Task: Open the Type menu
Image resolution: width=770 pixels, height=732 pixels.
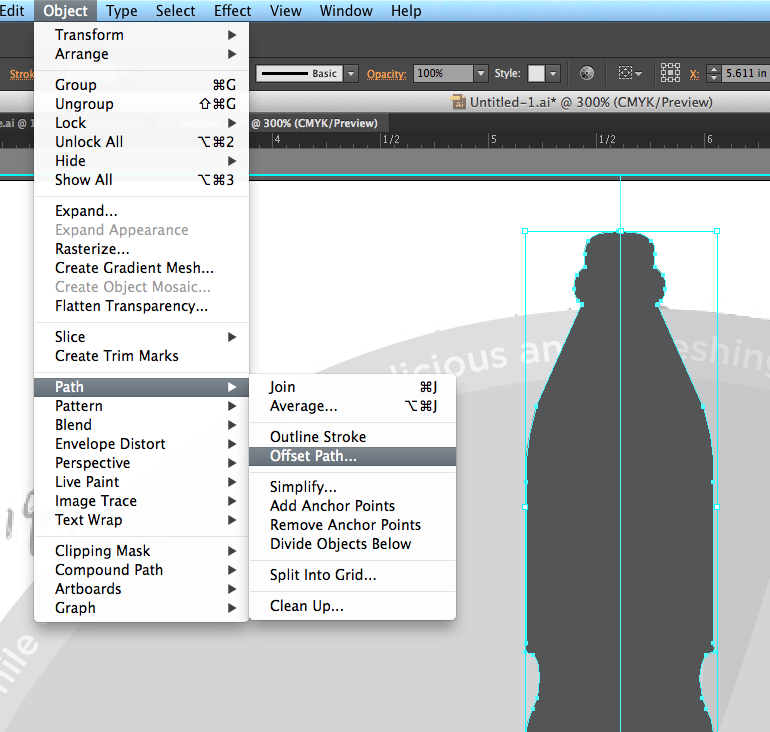Action: click(x=122, y=10)
